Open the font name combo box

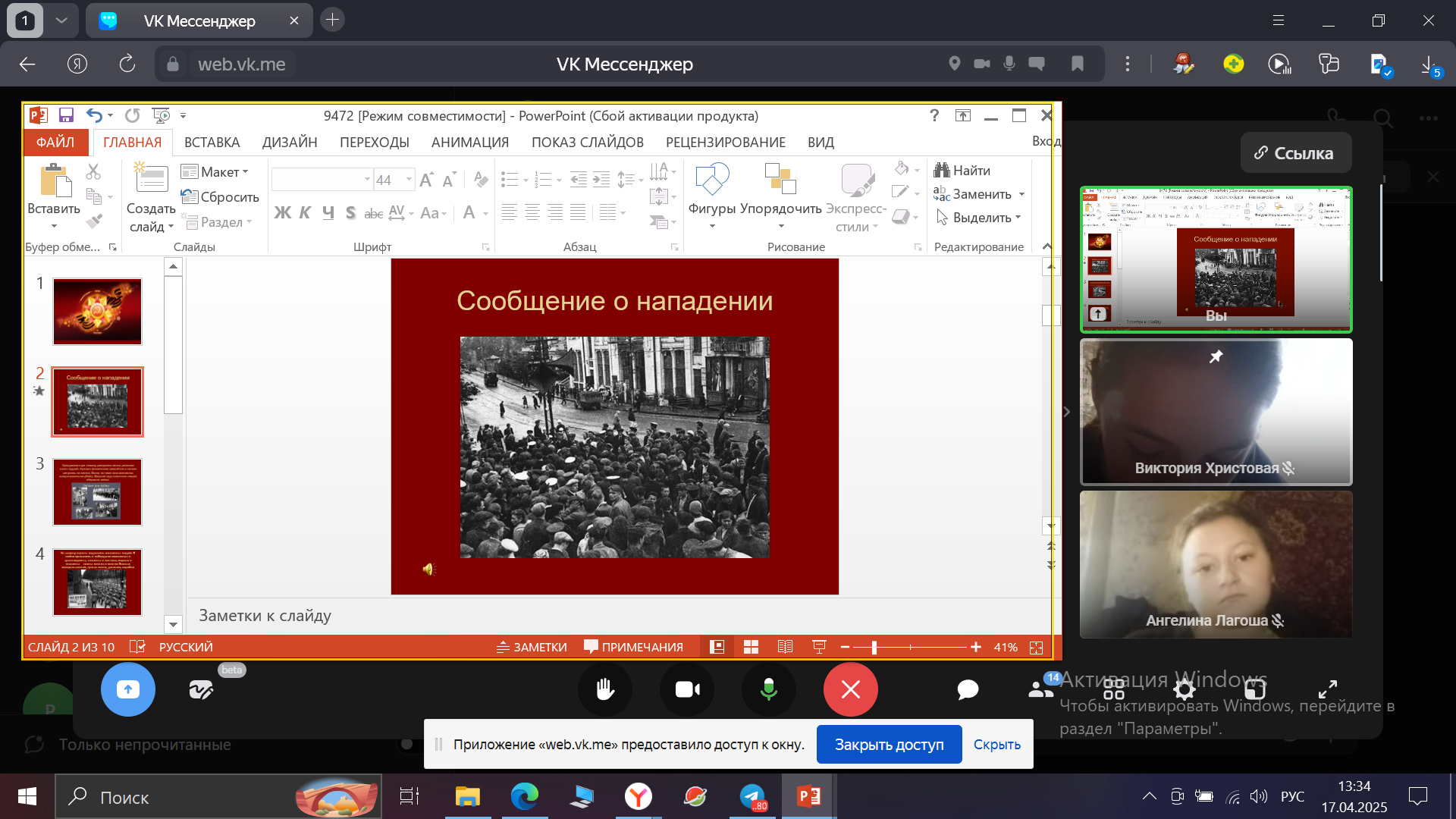click(322, 180)
